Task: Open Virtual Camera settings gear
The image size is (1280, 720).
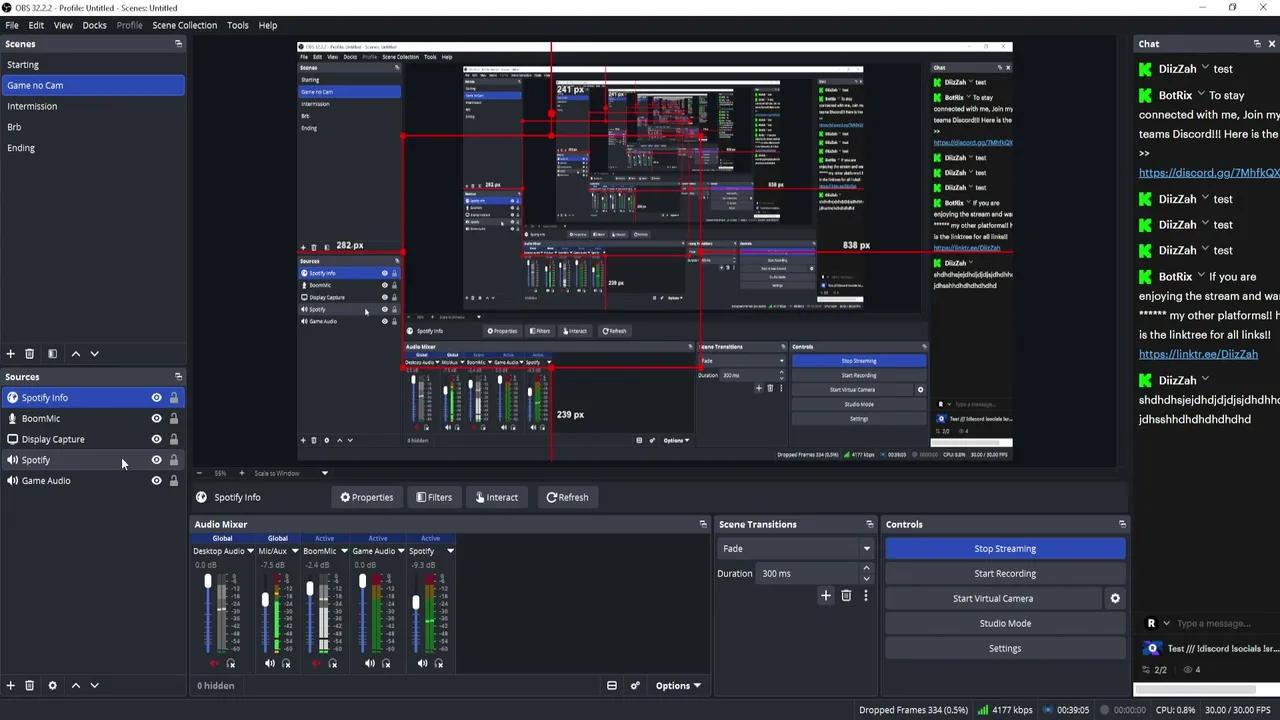Action: click(x=1115, y=598)
